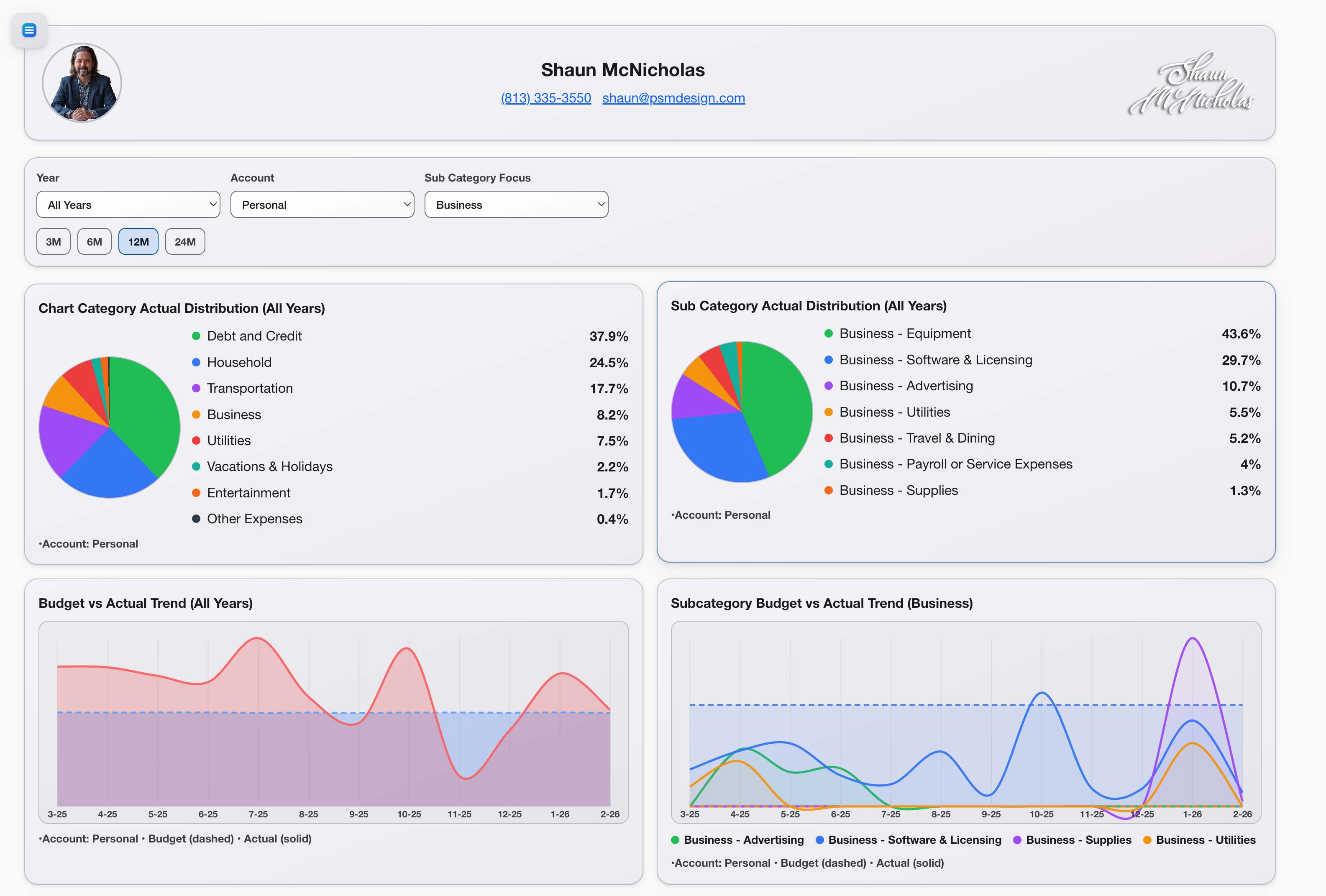Call the phone number link
This screenshot has width=1326, height=896.
pos(546,97)
